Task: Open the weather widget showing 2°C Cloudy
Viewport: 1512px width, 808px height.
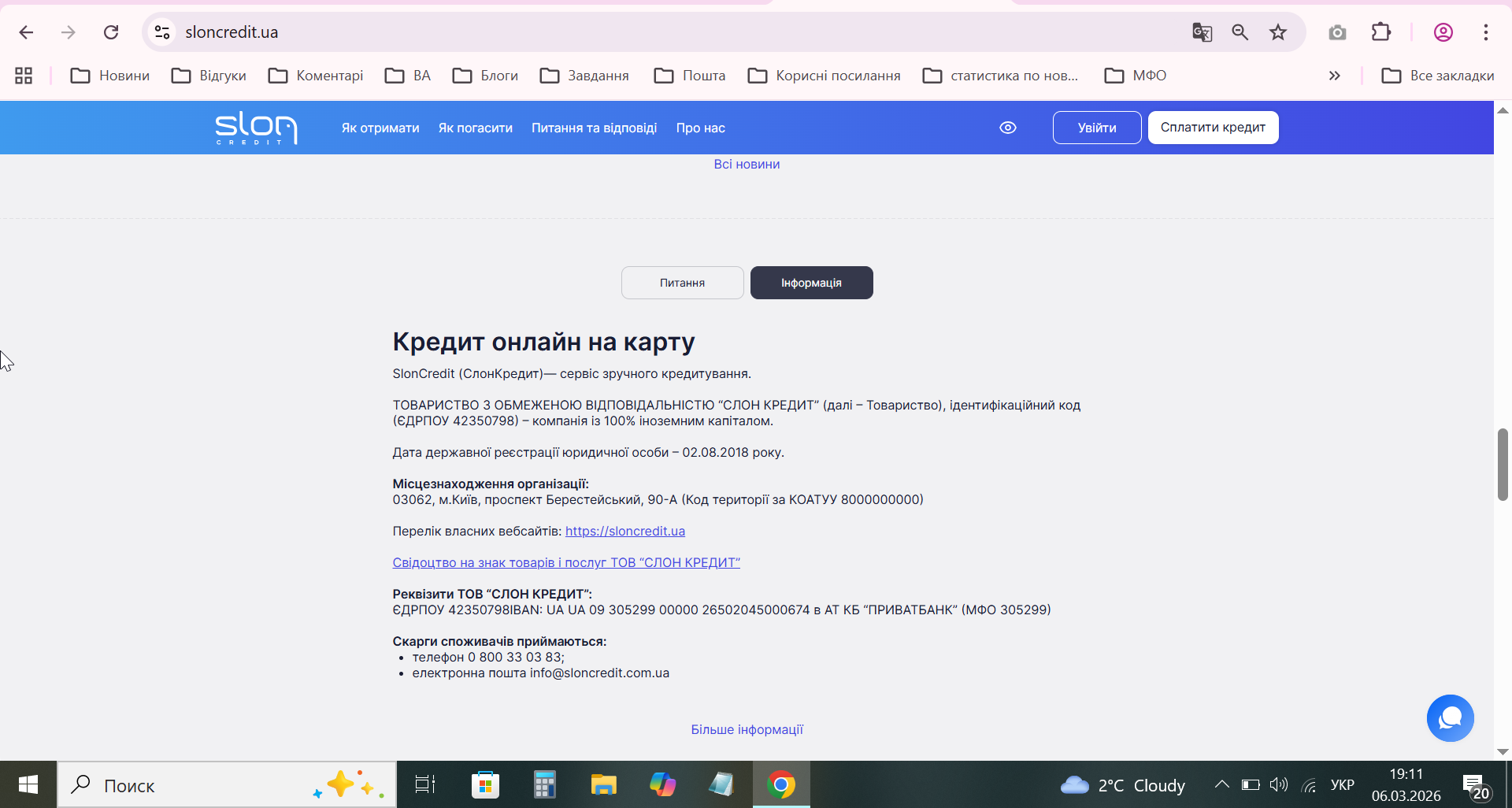Action: pyautogui.click(x=1122, y=785)
